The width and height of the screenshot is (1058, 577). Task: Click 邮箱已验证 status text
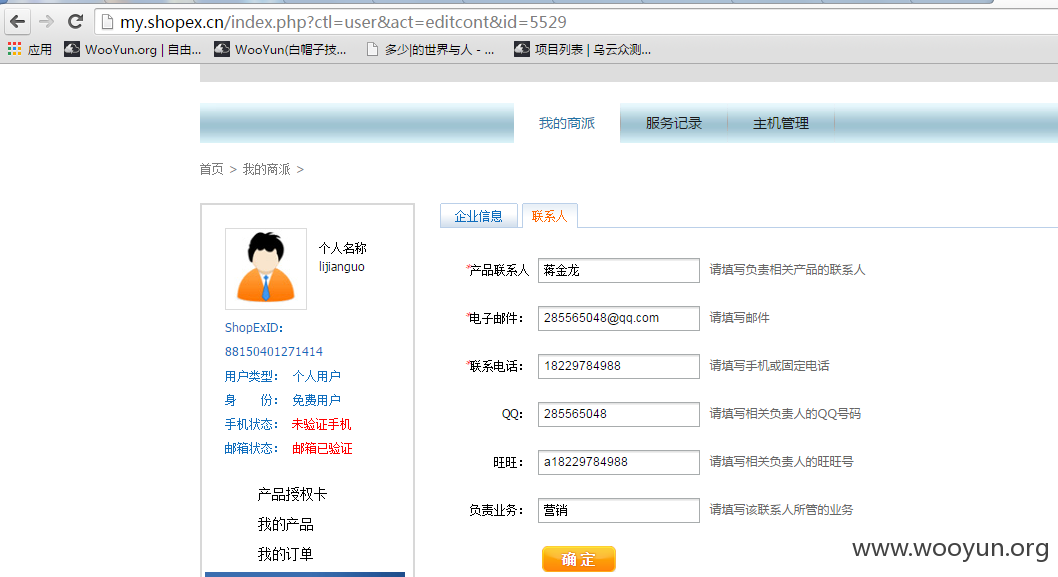coord(322,448)
